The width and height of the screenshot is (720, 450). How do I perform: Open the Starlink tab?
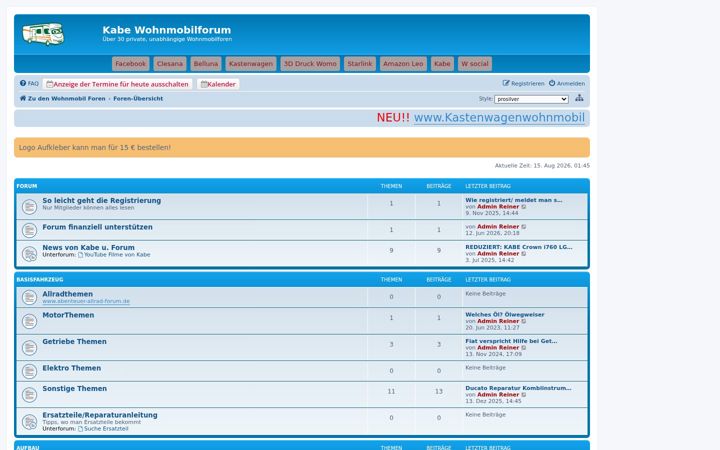coord(360,64)
